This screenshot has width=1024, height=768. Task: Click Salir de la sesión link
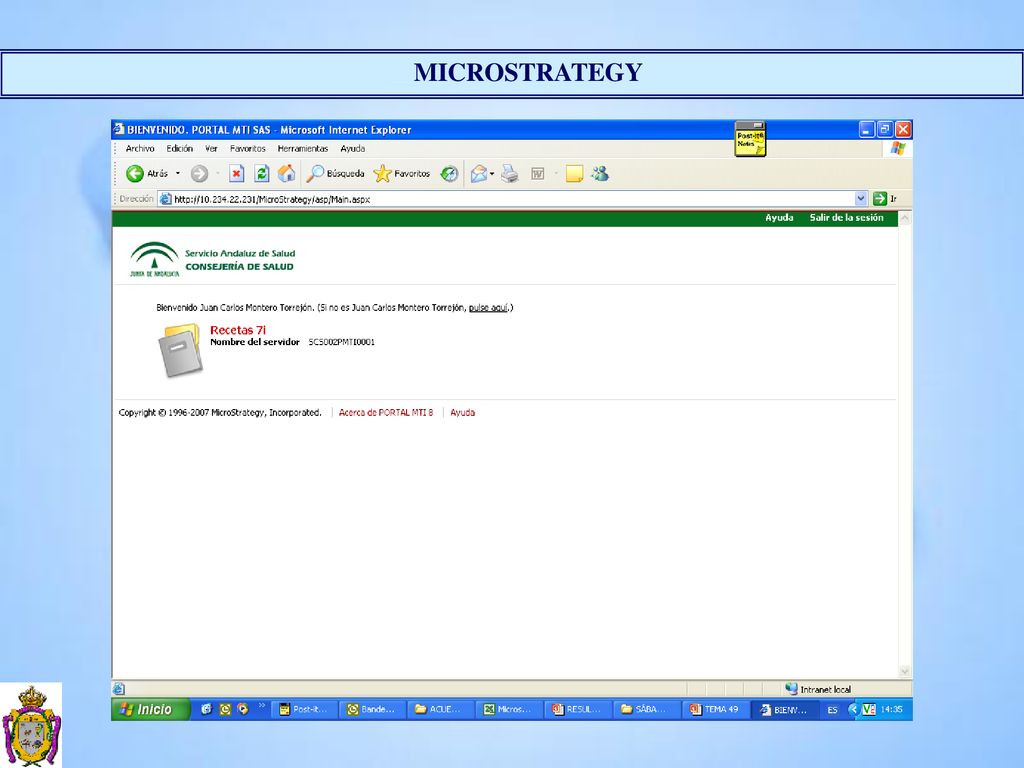coord(846,217)
